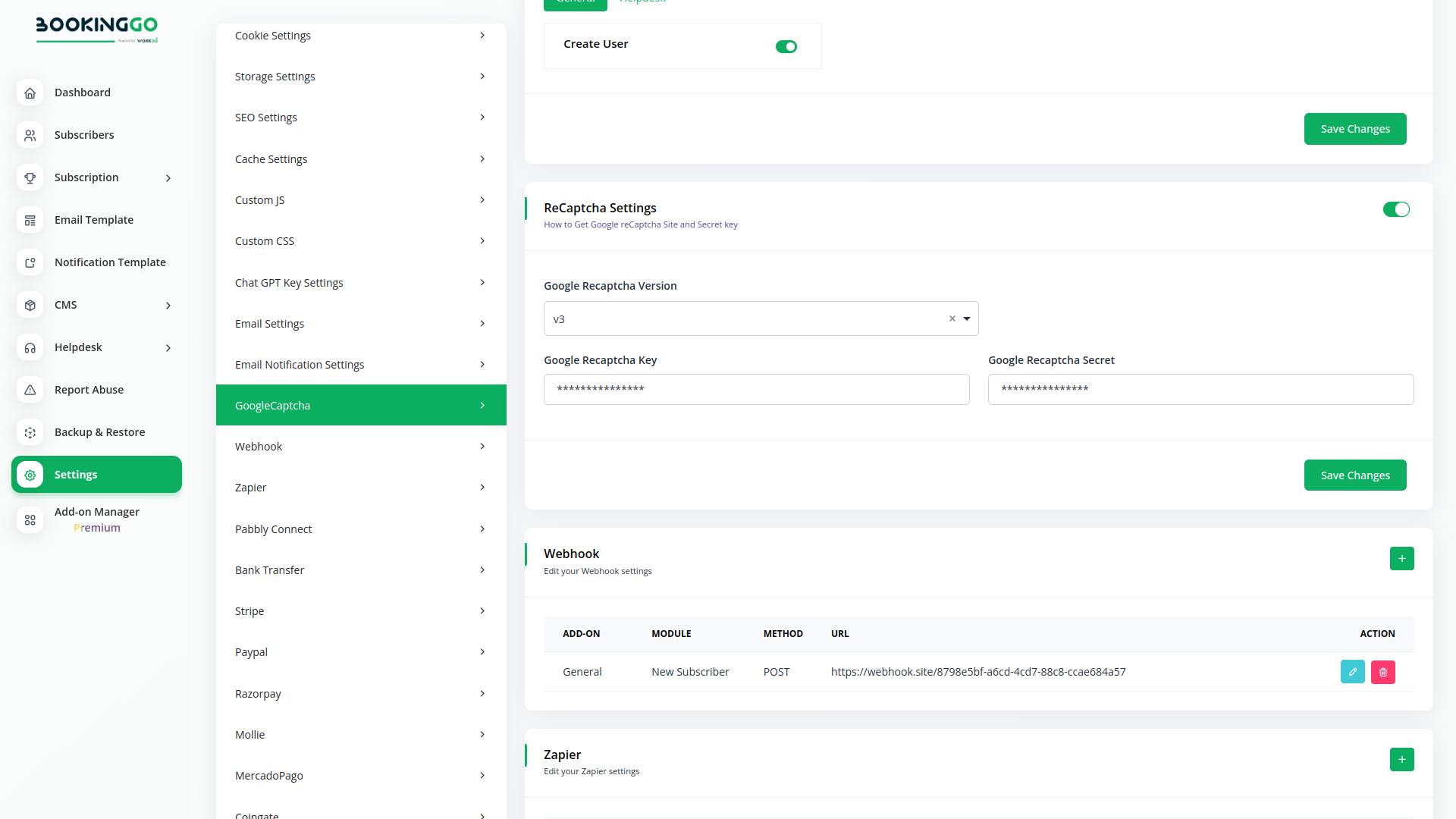Clear the selected v3 recaptcha version

(952, 319)
